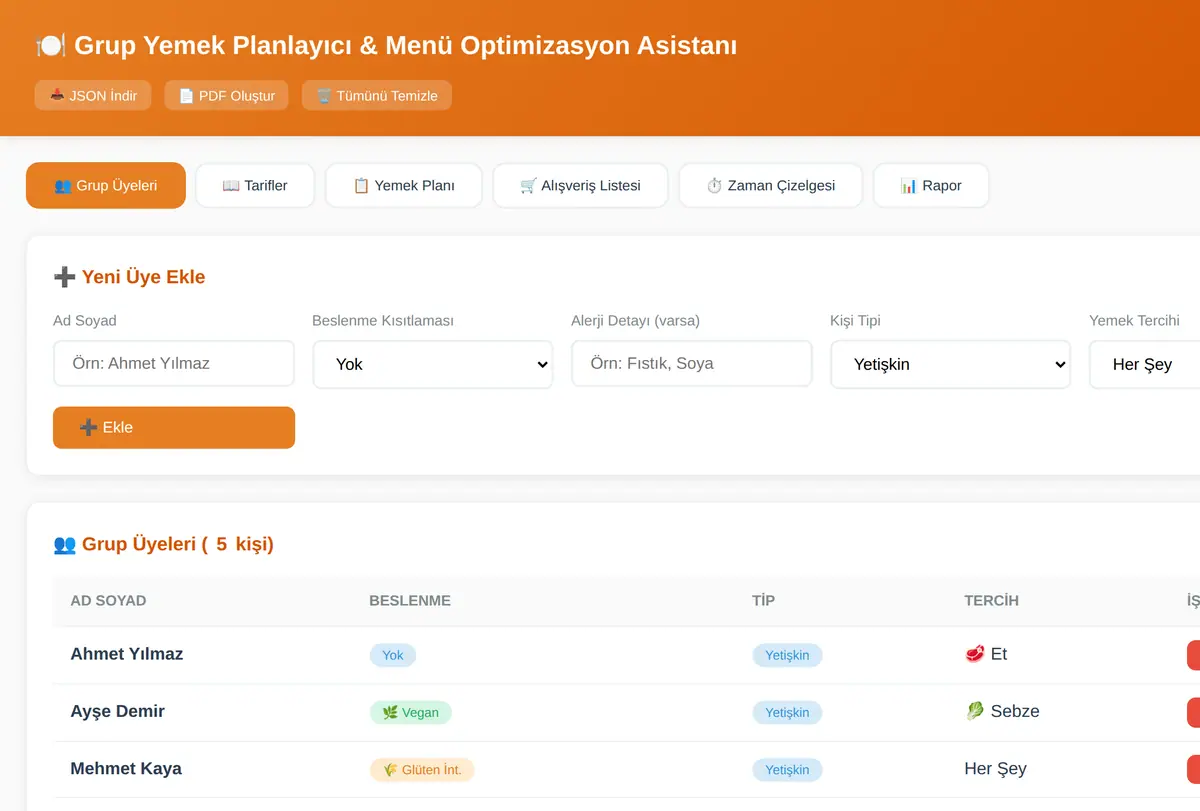1200x811 pixels.
Task: Click the plate icon in the app title
Action: point(50,45)
